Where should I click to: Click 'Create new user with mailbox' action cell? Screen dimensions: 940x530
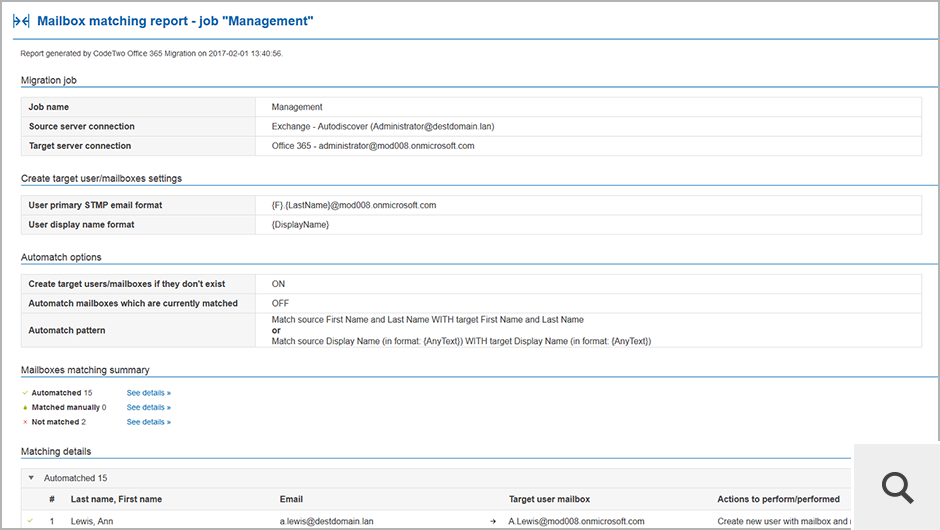[x=784, y=522]
